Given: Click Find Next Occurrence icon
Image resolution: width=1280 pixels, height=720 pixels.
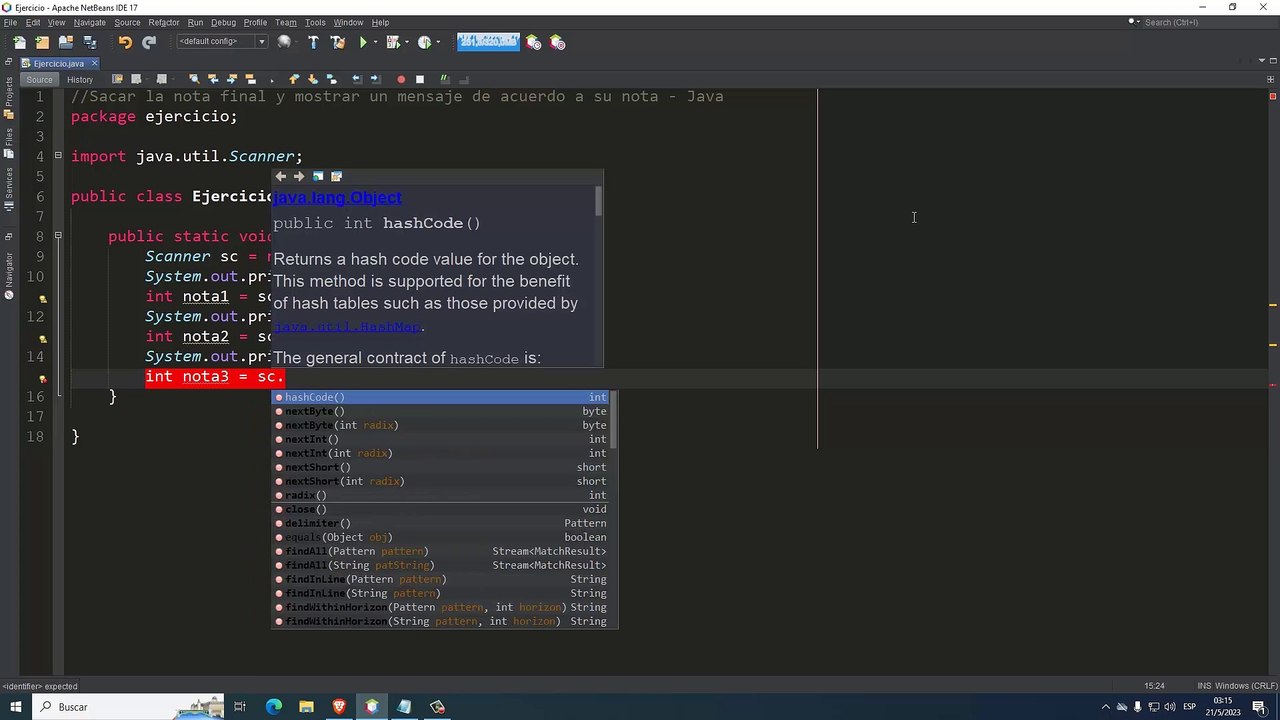Looking at the screenshot, I should [x=232, y=79].
